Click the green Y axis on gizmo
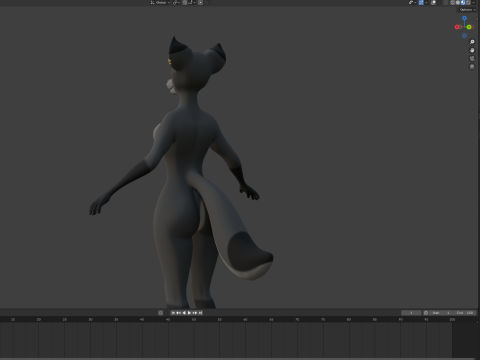Viewport: 480px width, 360px height. coord(469,27)
